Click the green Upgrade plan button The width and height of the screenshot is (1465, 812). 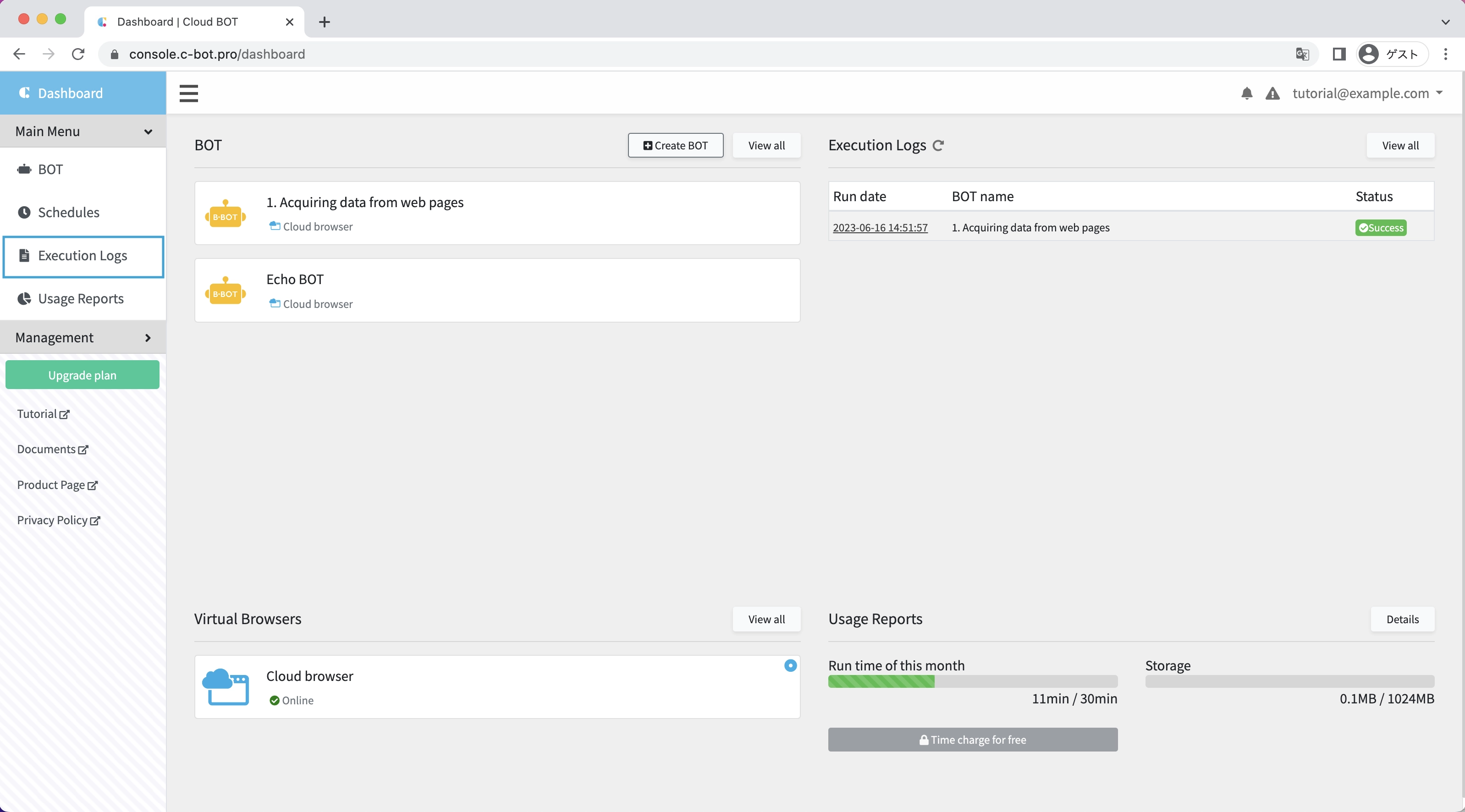(83, 375)
